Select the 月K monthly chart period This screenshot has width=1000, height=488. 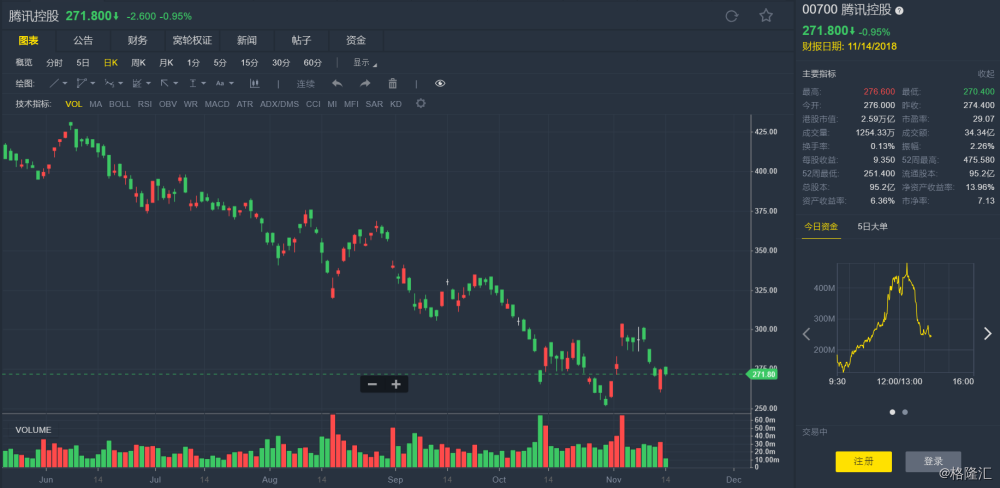[x=166, y=63]
